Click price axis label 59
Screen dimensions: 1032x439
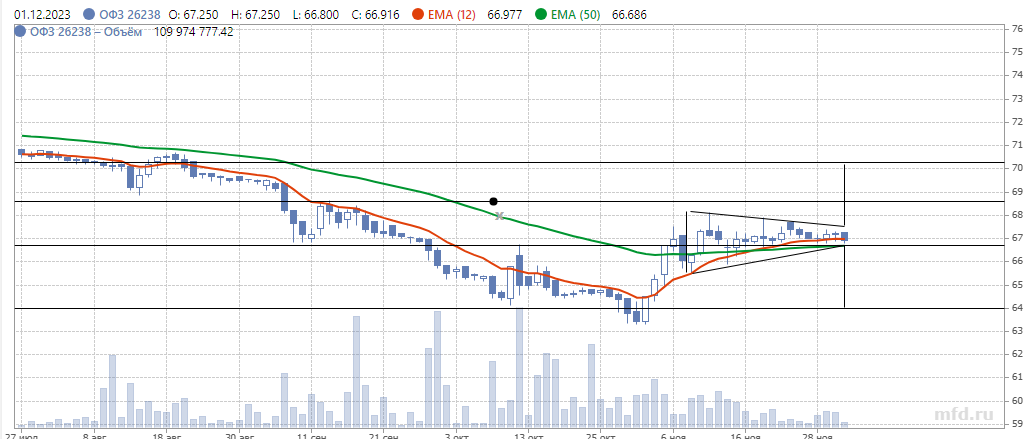1017,424
